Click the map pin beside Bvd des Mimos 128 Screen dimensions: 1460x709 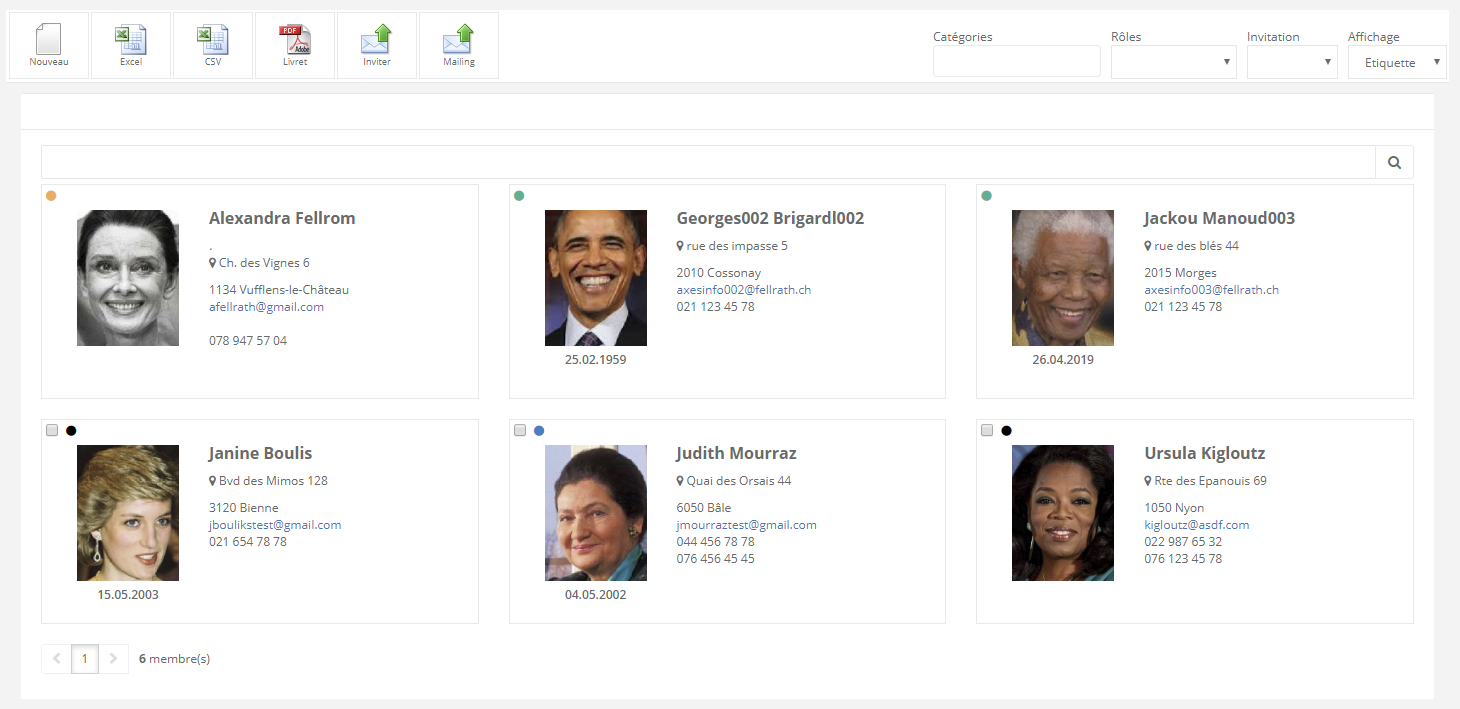213,481
